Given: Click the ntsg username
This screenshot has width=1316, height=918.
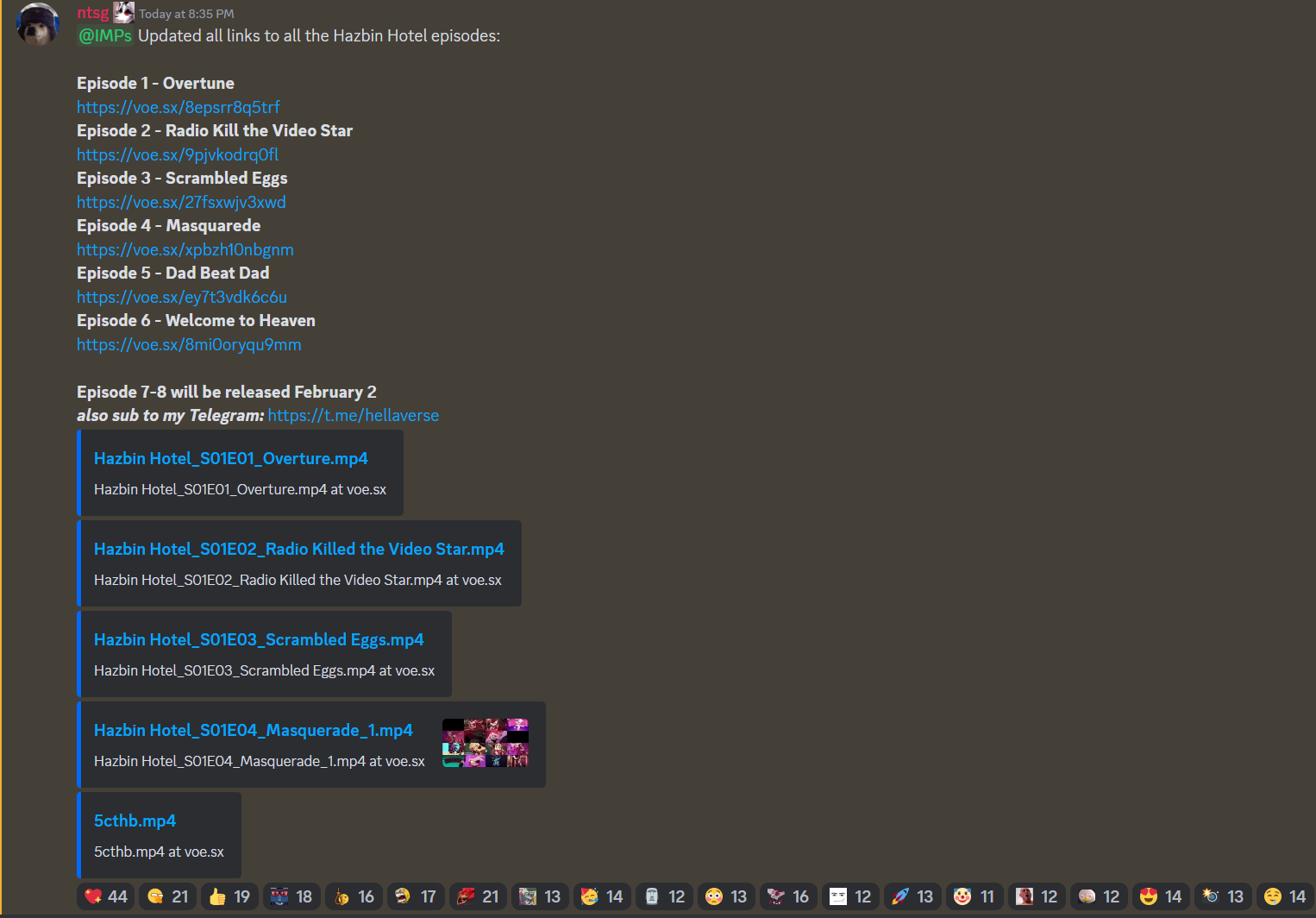Looking at the screenshot, I should [x=93, y=13].
